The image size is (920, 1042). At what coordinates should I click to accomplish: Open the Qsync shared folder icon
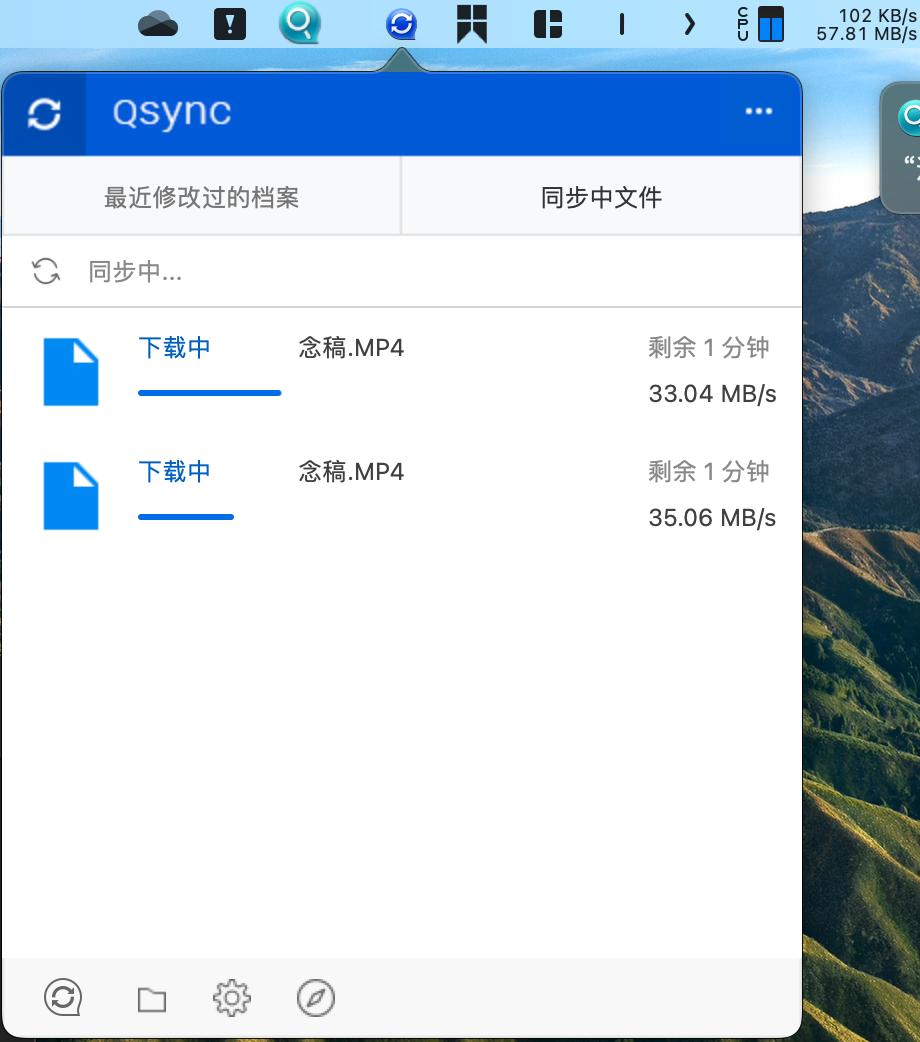151,997
